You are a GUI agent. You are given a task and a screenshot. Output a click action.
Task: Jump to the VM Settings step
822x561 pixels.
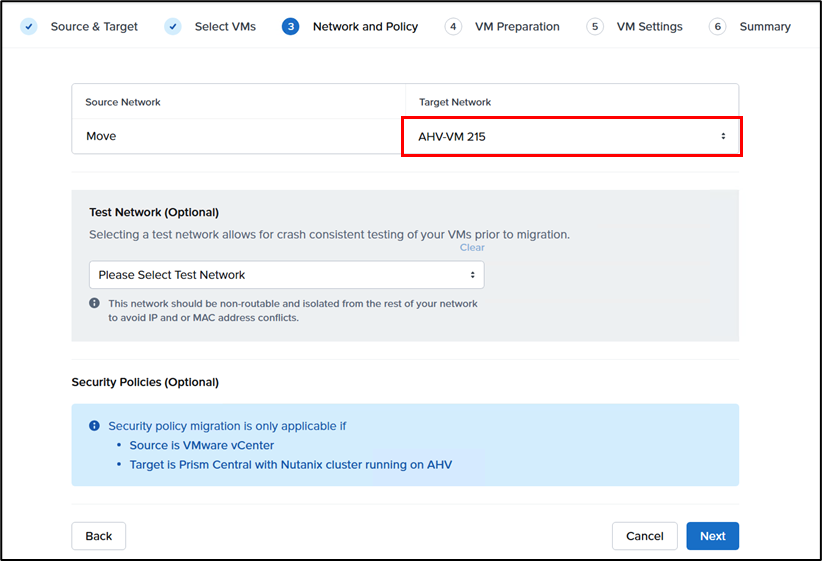pyautogui.click(x=649, y=26)
